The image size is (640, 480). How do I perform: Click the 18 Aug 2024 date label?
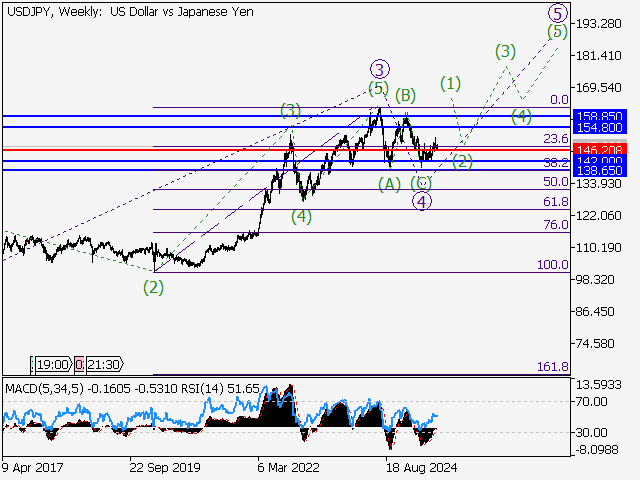pos(422,465)
